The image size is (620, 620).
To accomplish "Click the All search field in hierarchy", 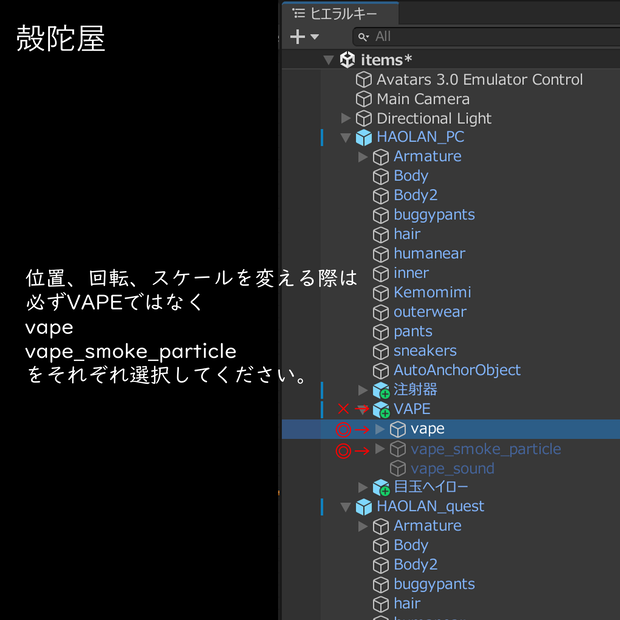I will [x=486, y=37].
